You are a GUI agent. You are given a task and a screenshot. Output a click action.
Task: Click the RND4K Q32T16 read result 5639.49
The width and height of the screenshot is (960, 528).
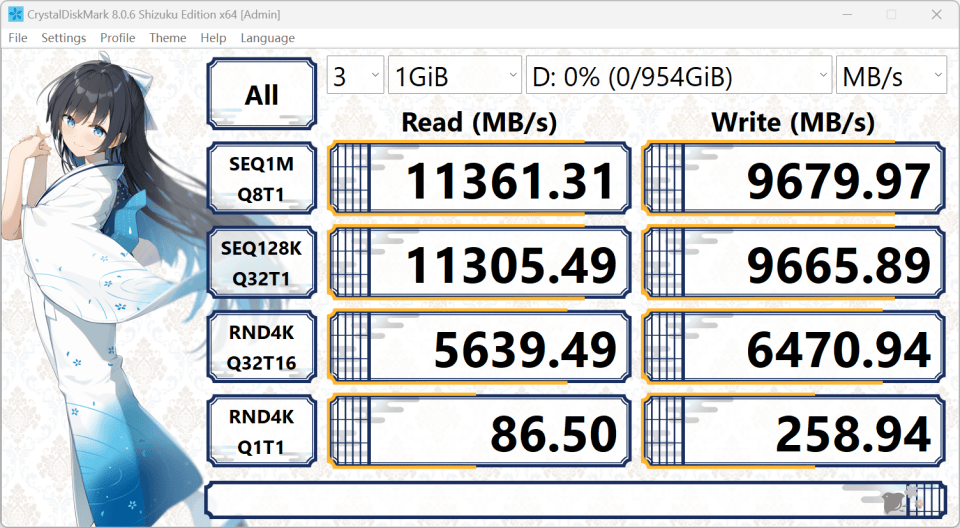click(x=479, y=347)
